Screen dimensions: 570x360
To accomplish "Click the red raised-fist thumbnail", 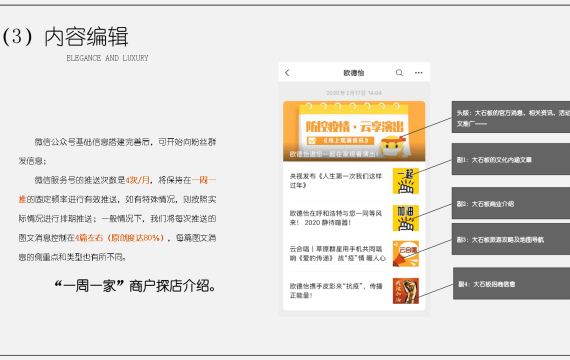I will click(x=406, y=291).
